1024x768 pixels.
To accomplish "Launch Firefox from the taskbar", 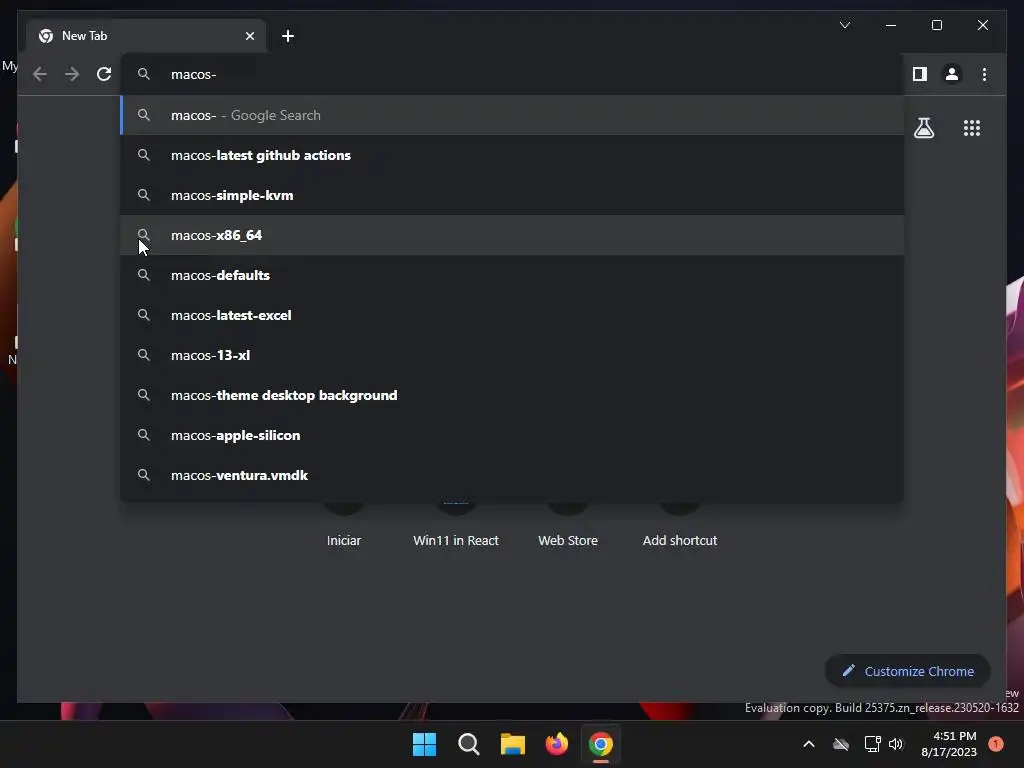I will point(556,744).
